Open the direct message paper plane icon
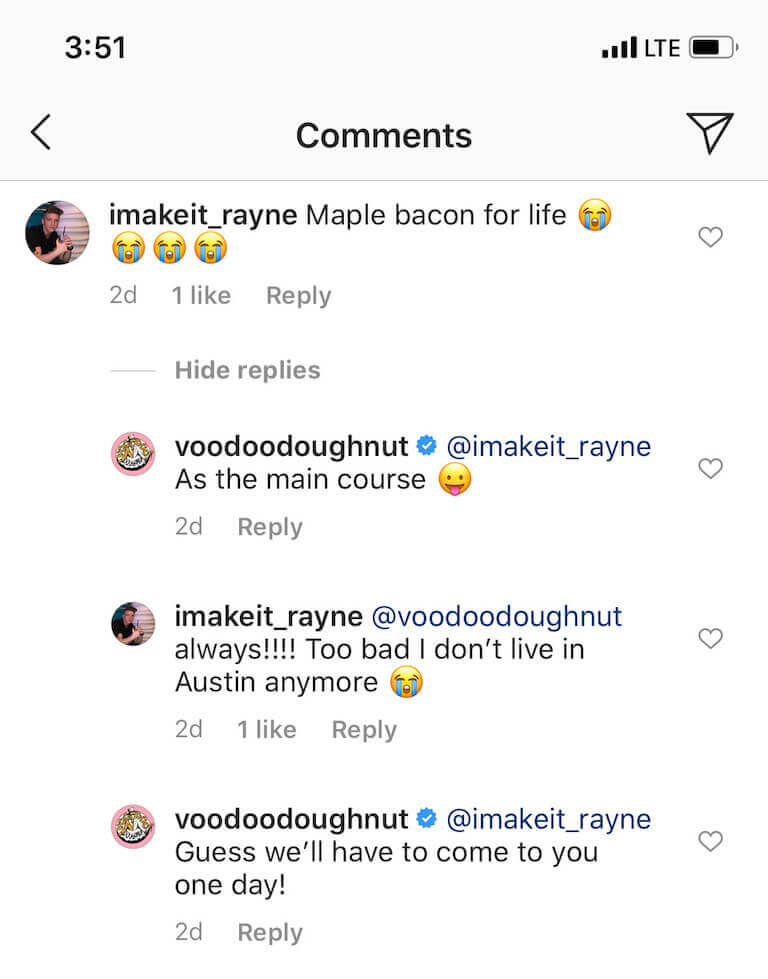Image resolution: width=768 pixels, height=979 pixels. [x=710, y=132]
